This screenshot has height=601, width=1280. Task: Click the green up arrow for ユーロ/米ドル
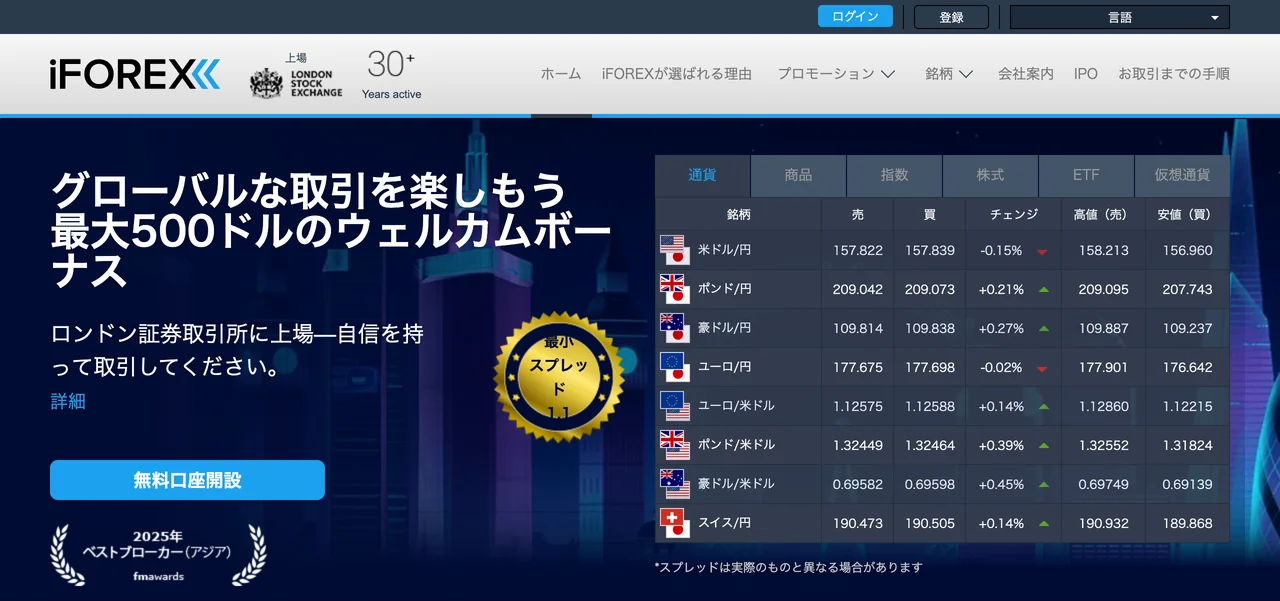[x=1043, y=407]
